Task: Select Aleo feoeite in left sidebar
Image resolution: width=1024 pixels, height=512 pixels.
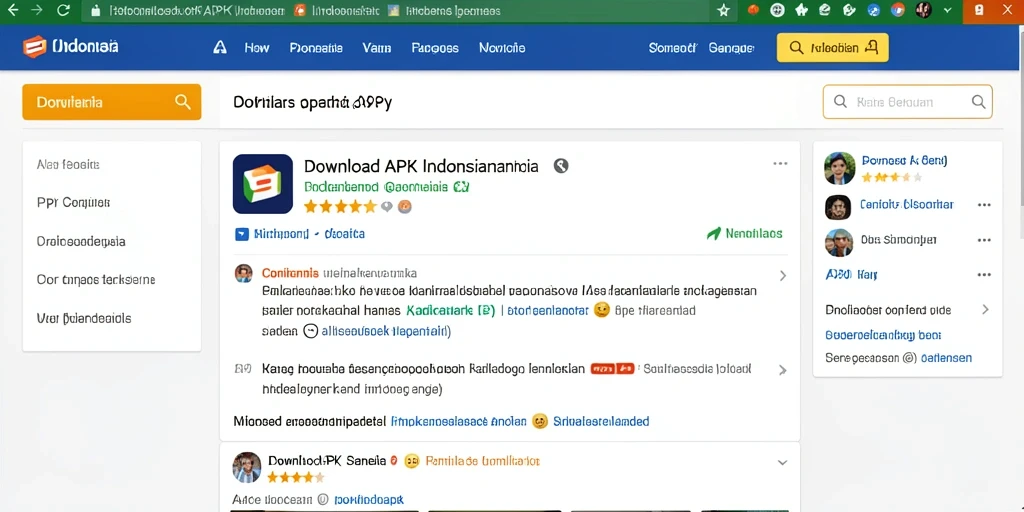Action: pos(68,165)
